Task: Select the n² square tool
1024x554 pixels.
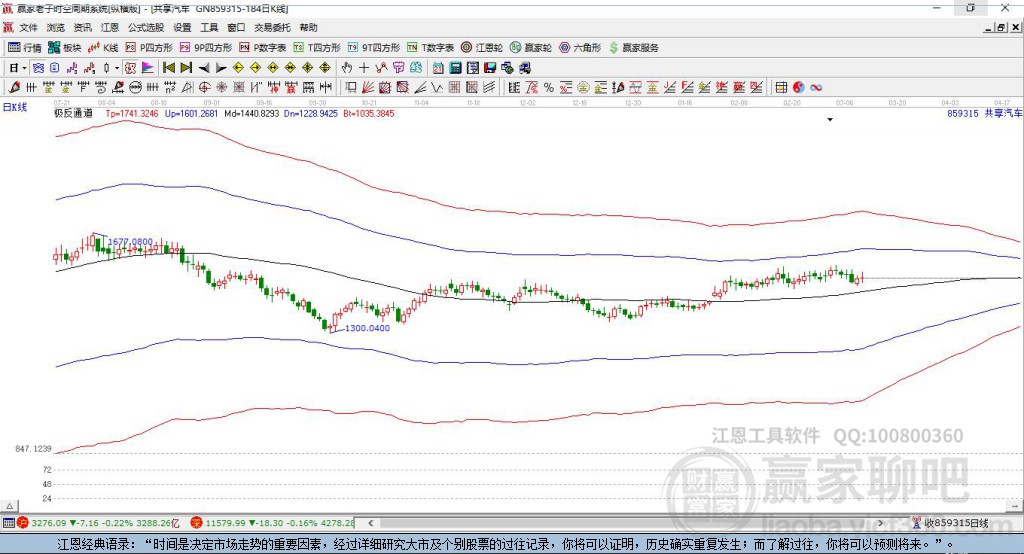Action: 170,88
